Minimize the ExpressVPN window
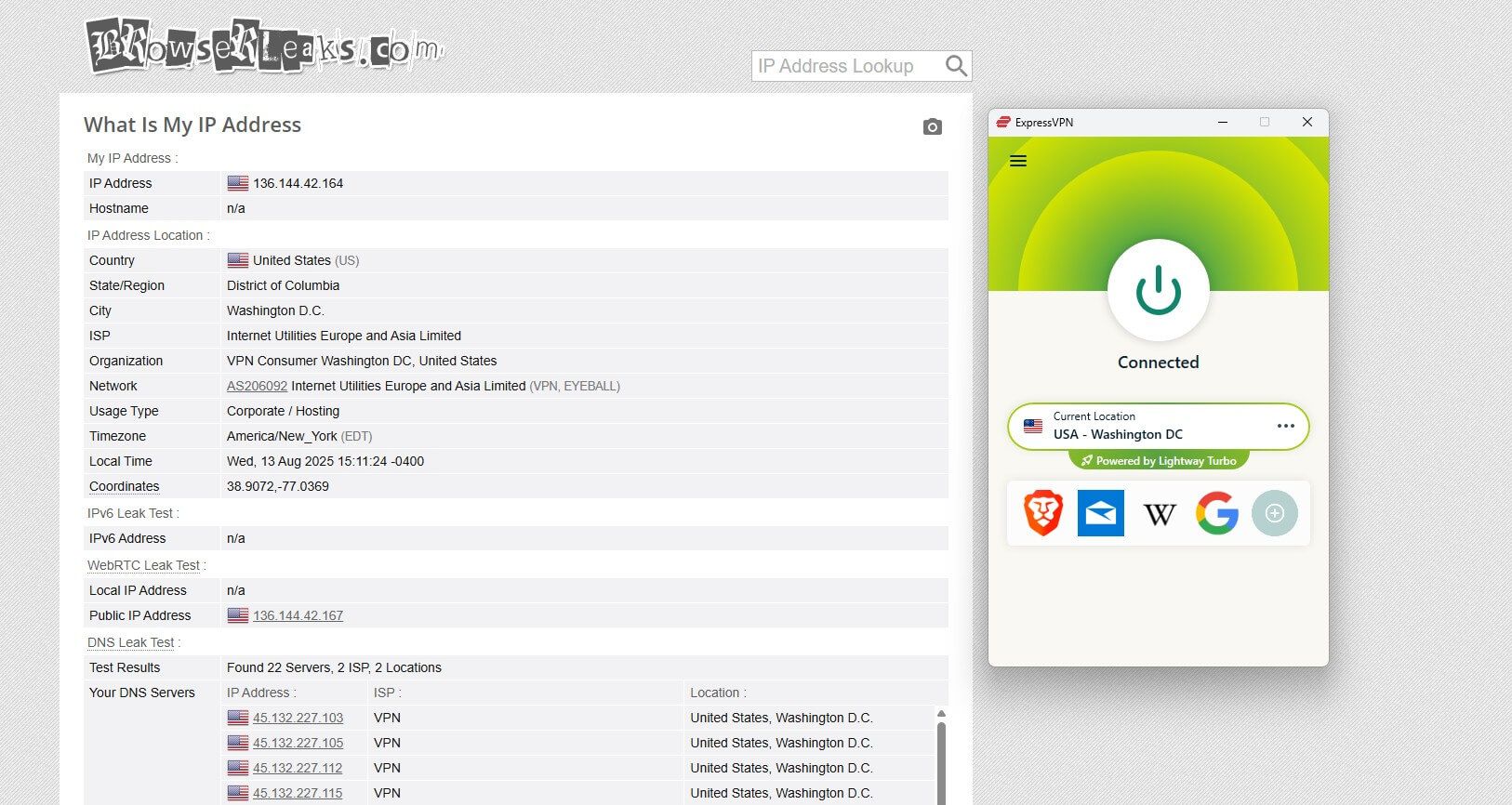Screen dimensions: 1512x805 [x=1223, y=122]
